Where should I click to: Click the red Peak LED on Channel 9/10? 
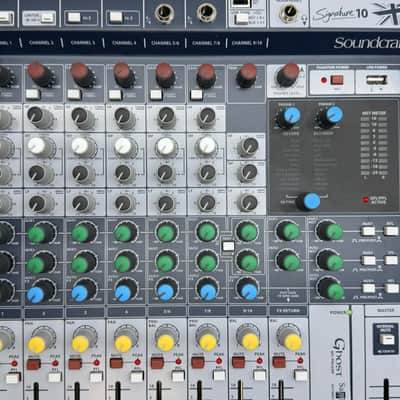click(x=259, y=361)
